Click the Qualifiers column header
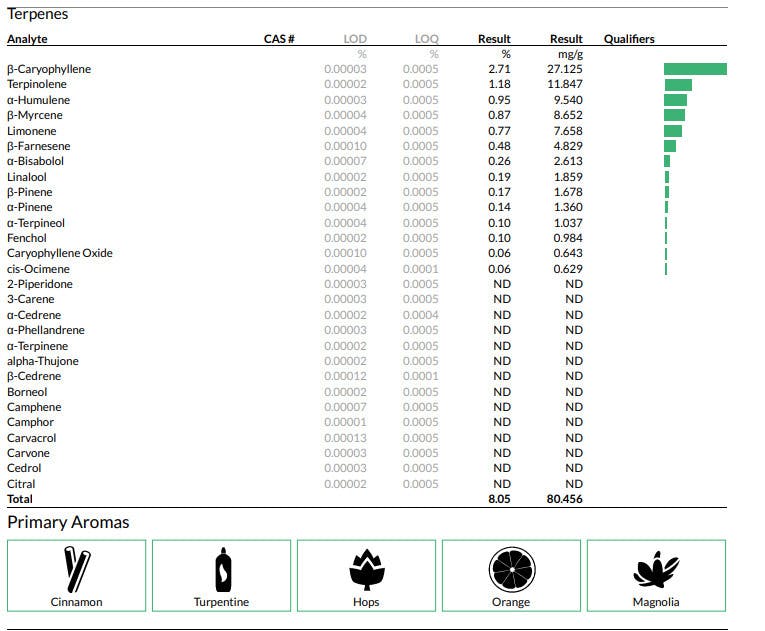 (629, 39)
